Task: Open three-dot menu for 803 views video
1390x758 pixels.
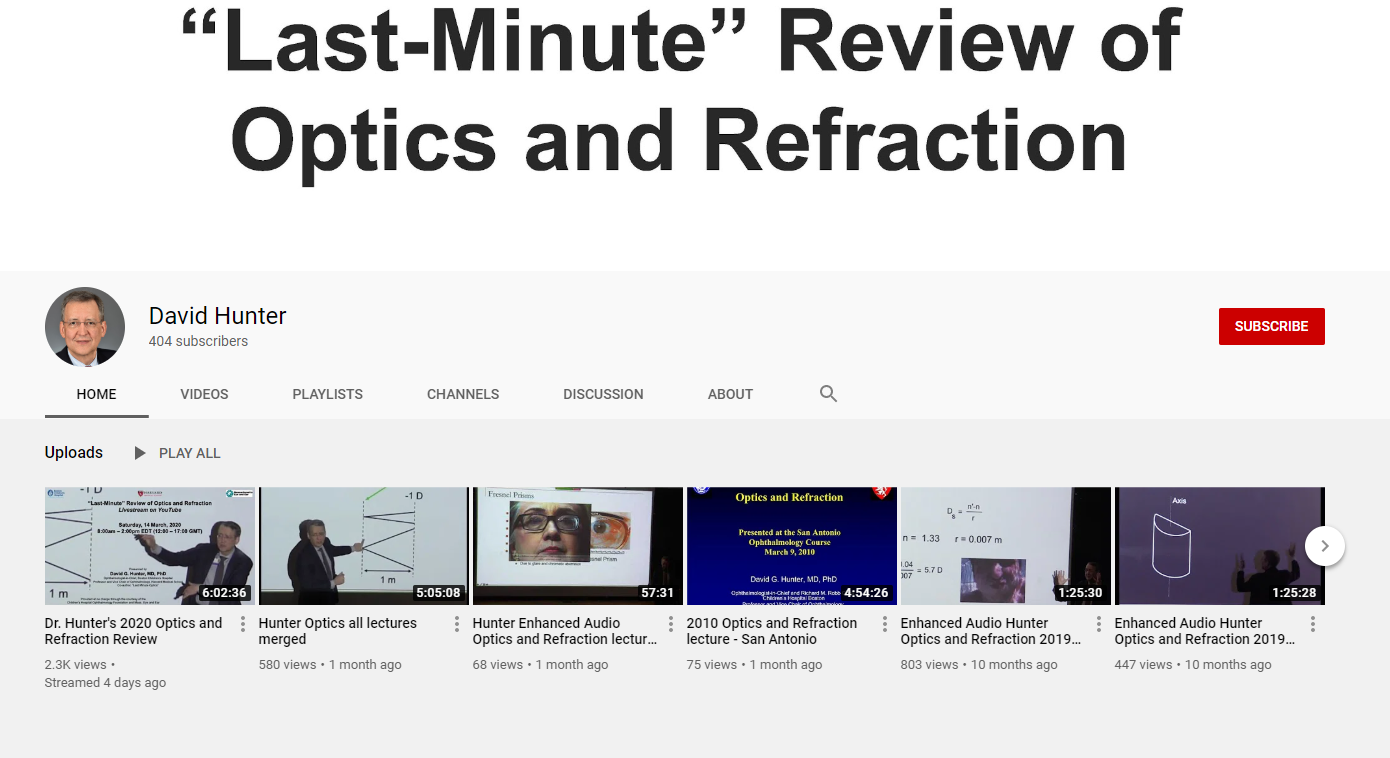Action: click(1099, 624)
